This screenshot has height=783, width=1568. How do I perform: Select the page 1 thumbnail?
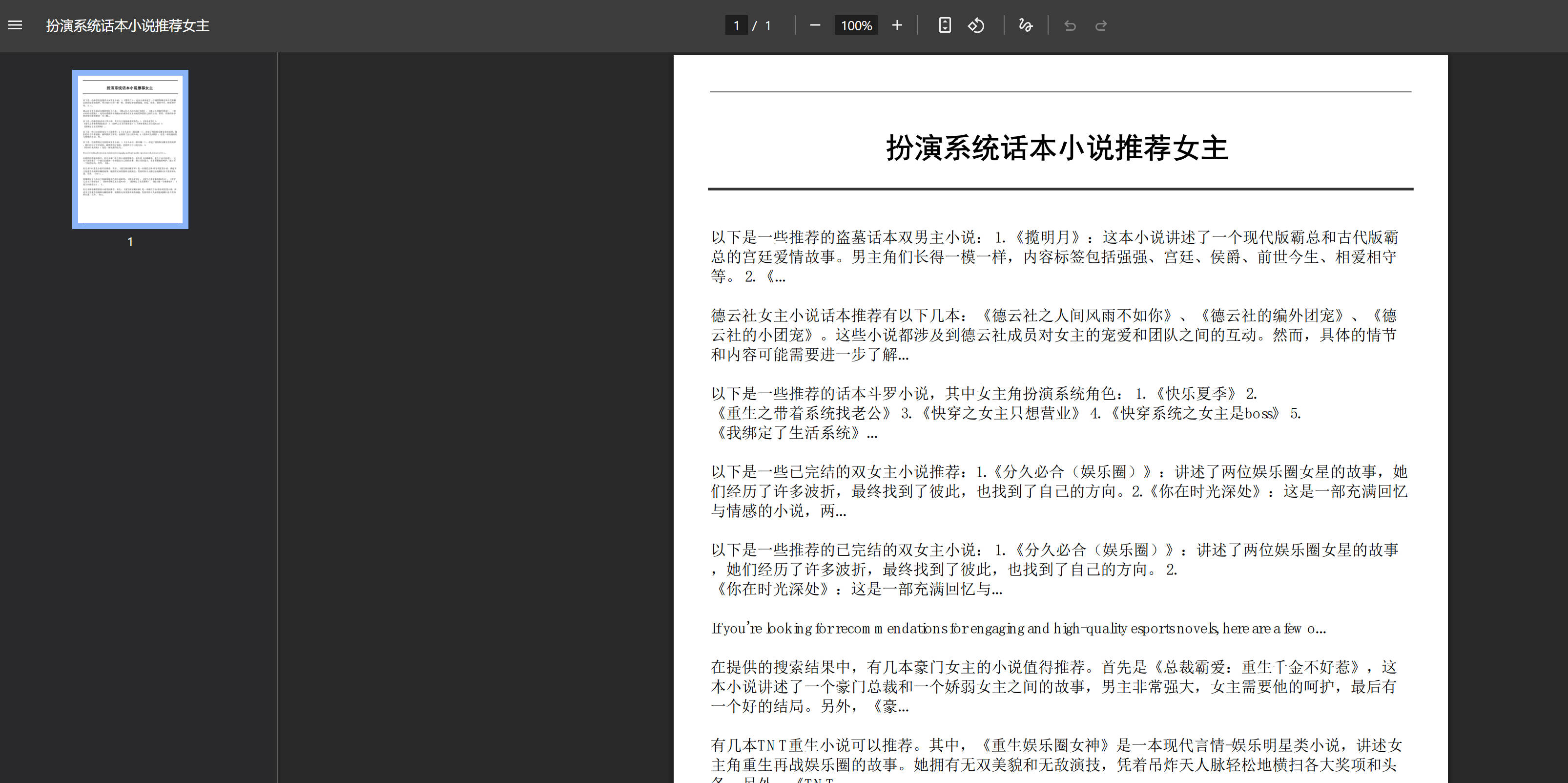click(130, 149)
